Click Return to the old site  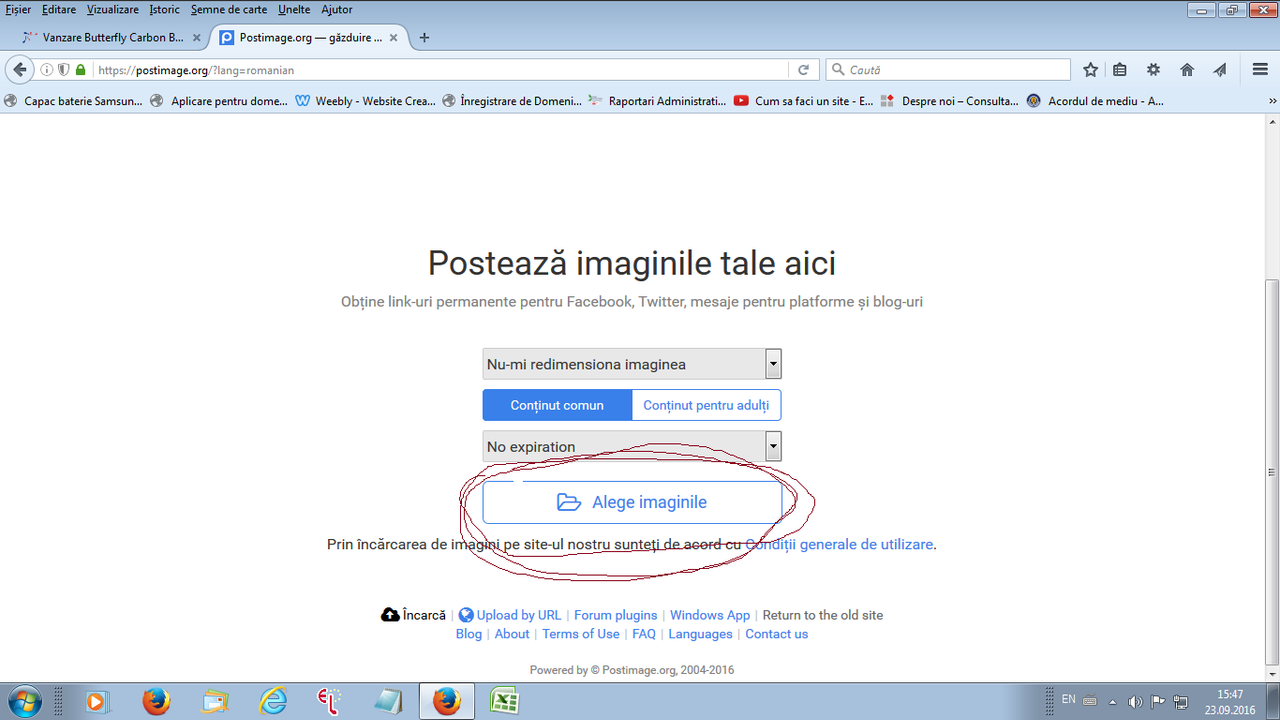click(x=823, y=615)
